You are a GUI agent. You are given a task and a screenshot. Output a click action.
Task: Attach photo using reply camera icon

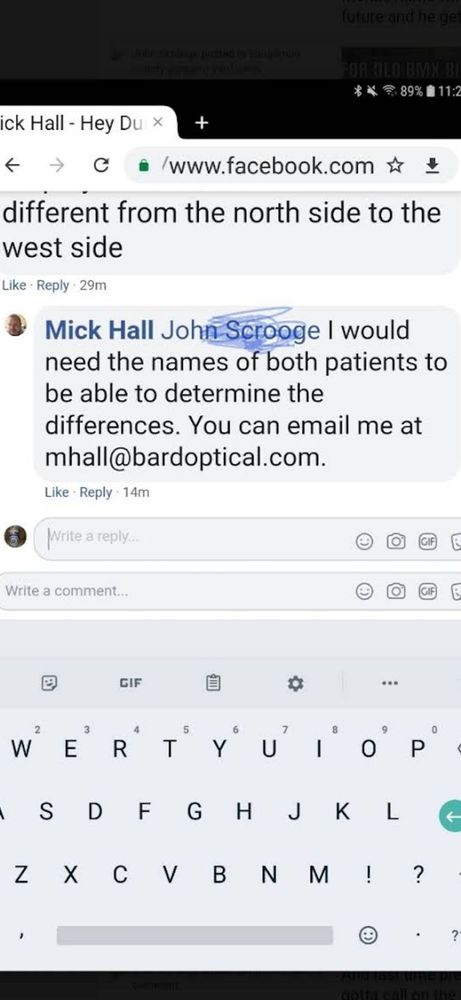pyautogui.click(x=396, y=541)
